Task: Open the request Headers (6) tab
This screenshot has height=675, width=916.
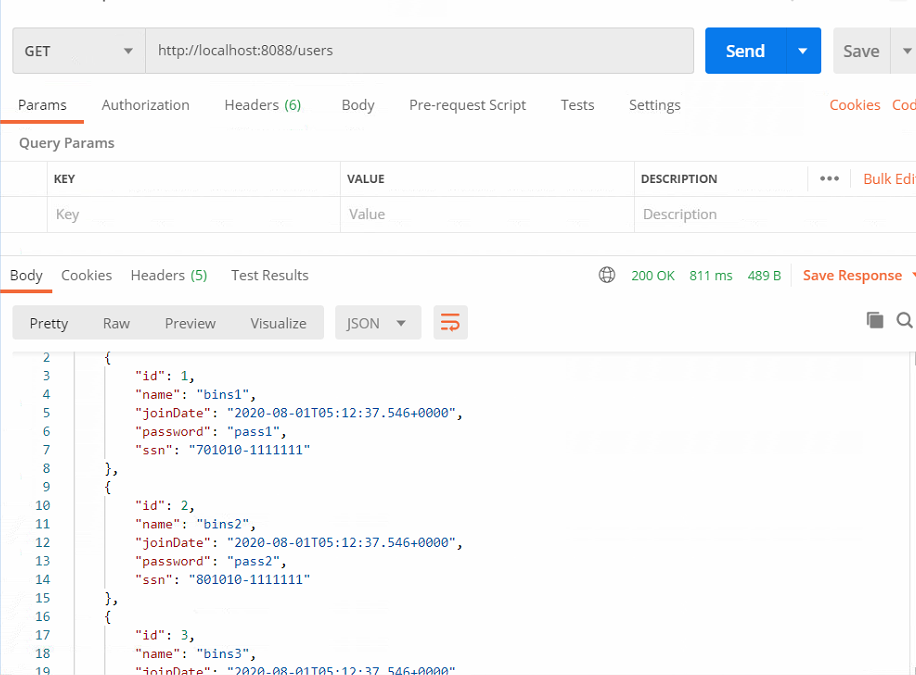Action: [262, 105]
